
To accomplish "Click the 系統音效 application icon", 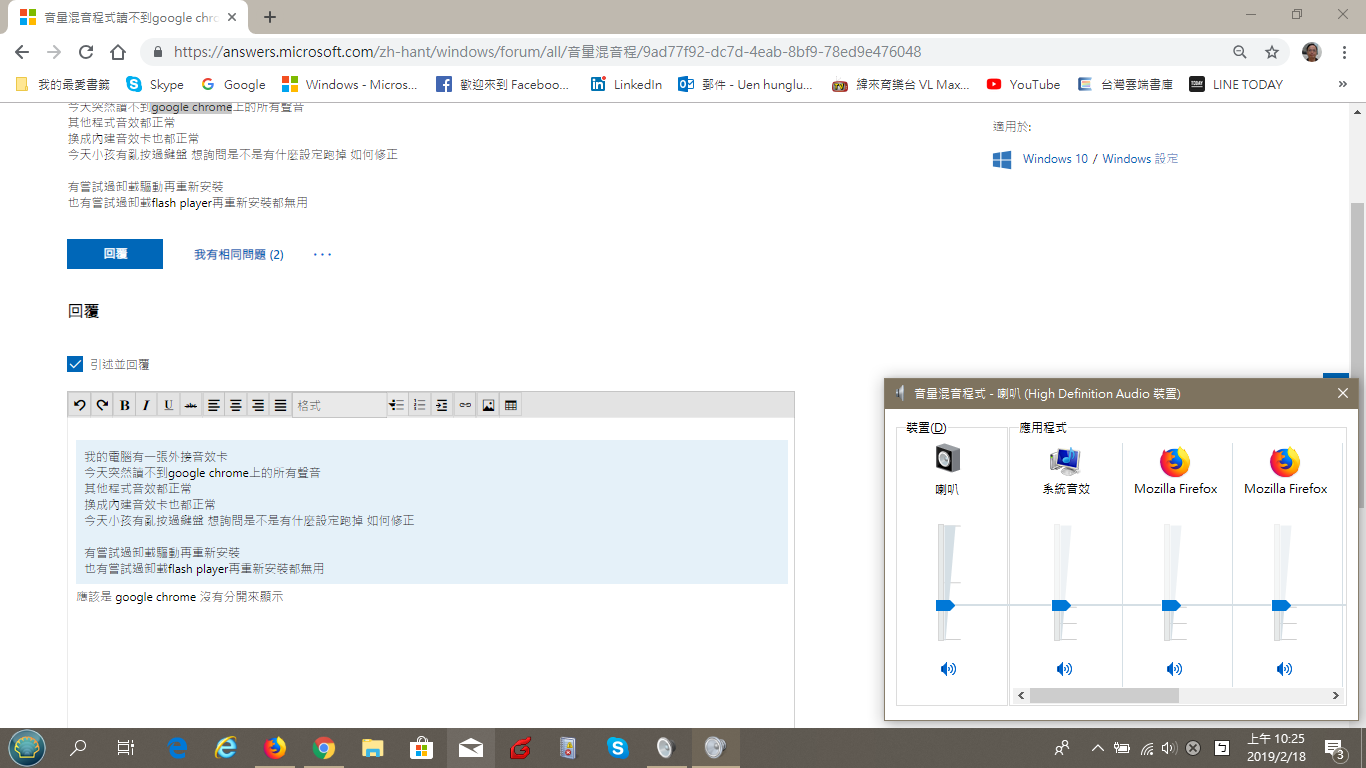I will (1066, 460).
